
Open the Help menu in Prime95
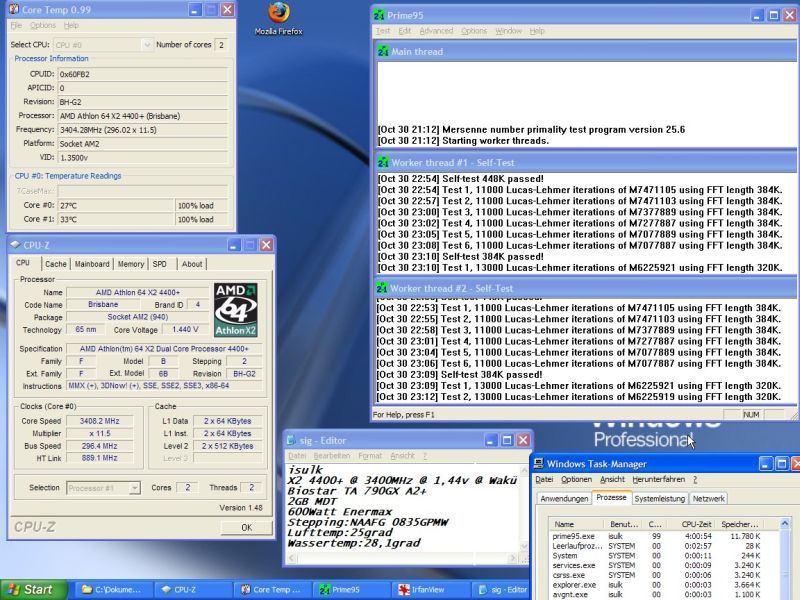coord(537,31)
